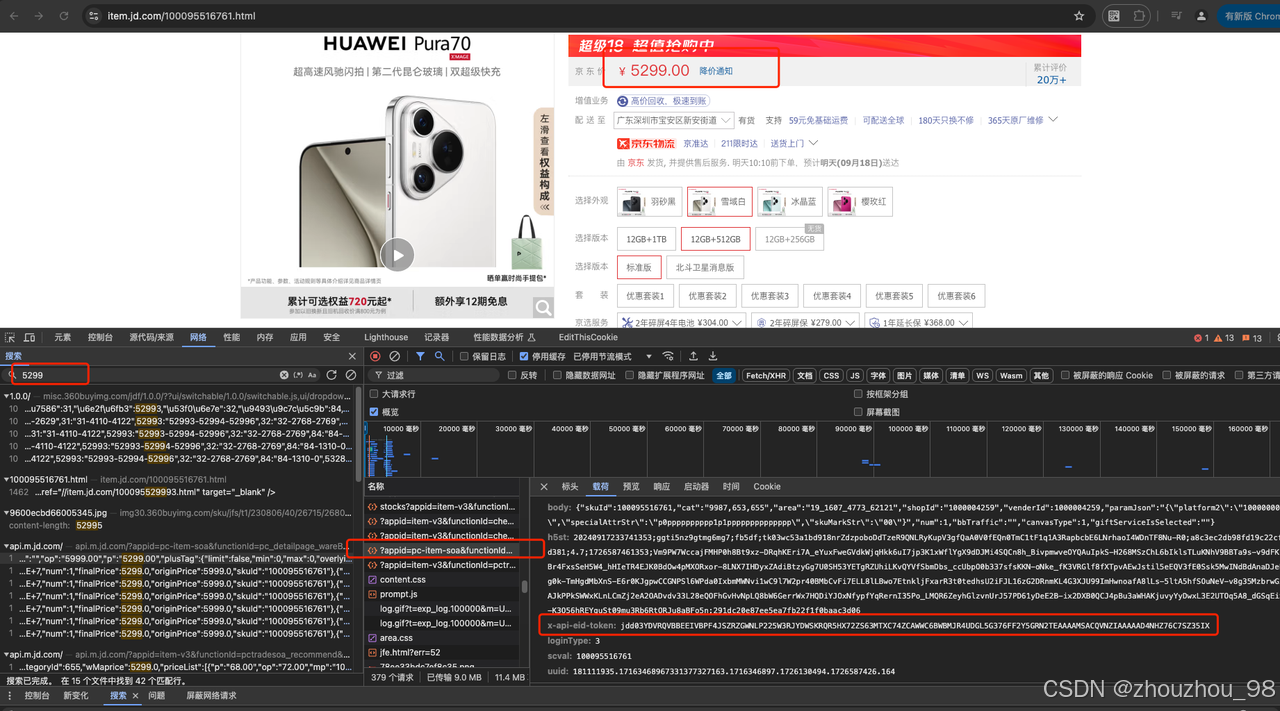Toggle the network filter funnel icon

click(420, 356)
